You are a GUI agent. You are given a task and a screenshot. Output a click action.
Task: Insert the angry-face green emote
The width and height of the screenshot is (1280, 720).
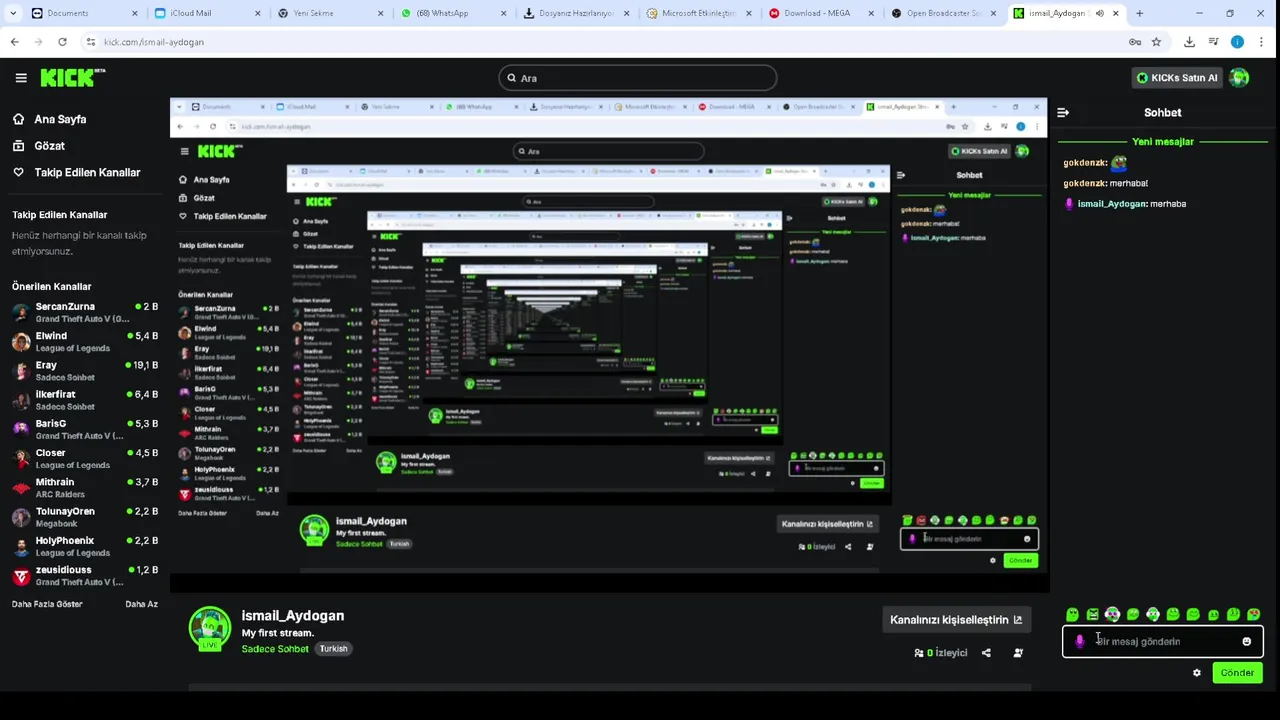click(x=1092, y=614)
